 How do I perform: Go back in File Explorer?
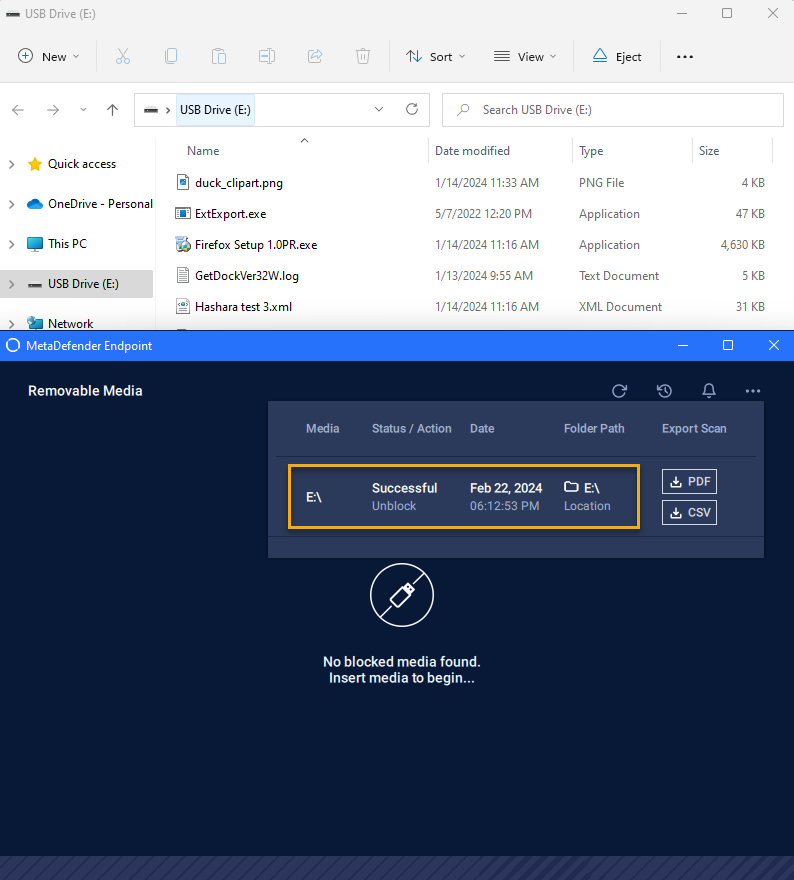[x=18, y=110]
